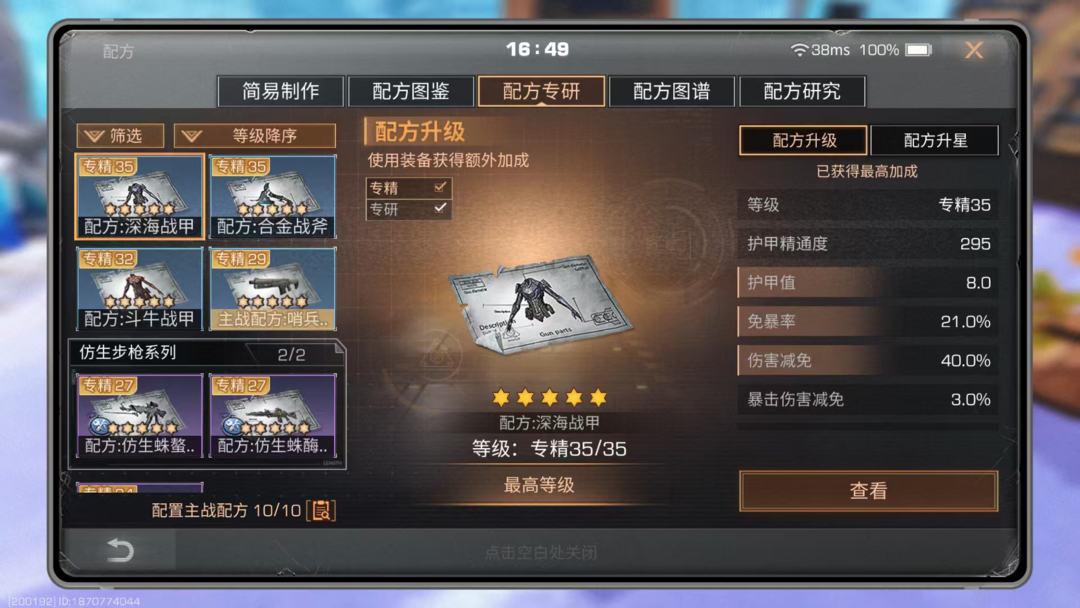This screenshot has height=608, width=1080.
Task: Toggle the 专精 checkbox
Action: click(x=440, y=187)
